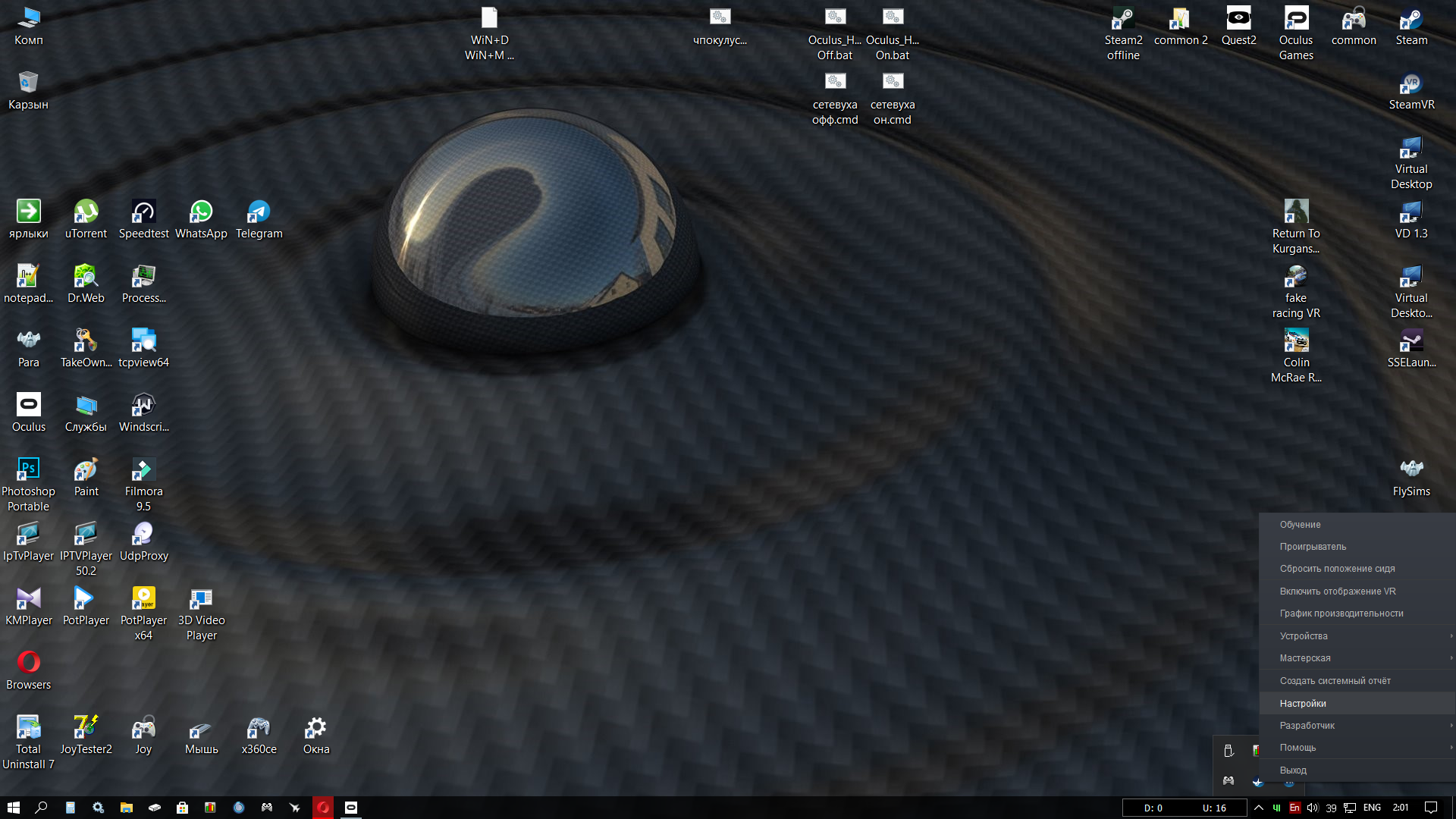This screenshot has height=819, width=1456.
Task: Select the KMPlayer desktop icon
Action: point(28,606)
